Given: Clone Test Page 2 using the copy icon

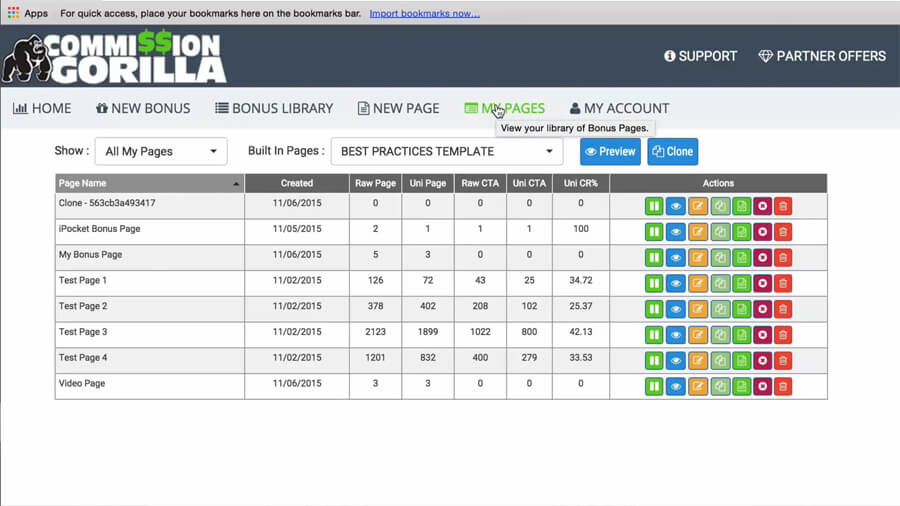Looking at the screenshot, I should [719, 309].
